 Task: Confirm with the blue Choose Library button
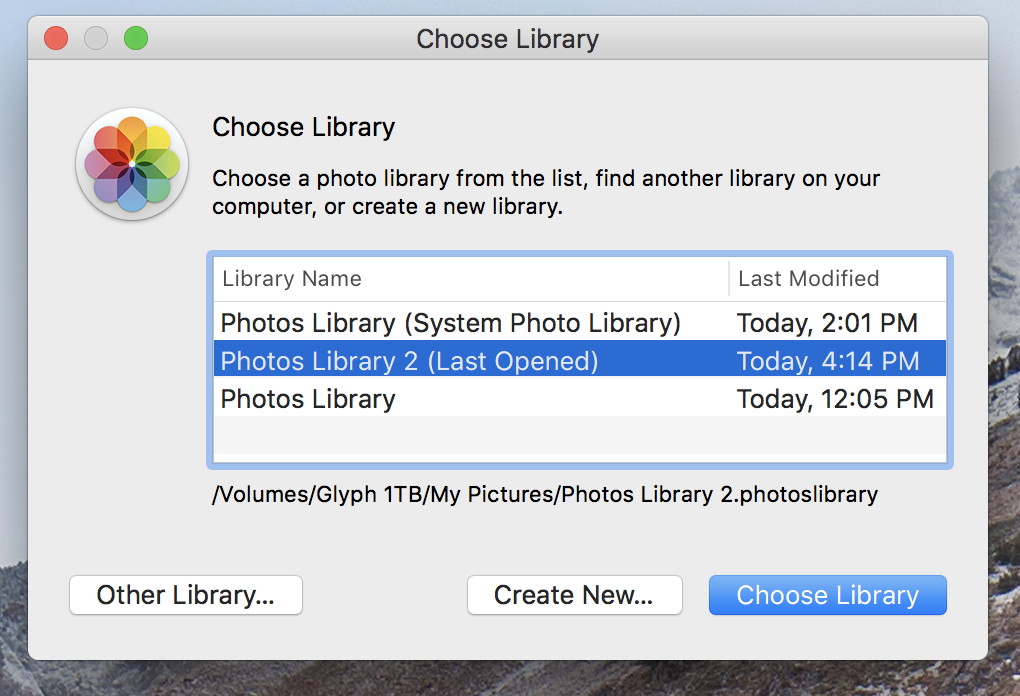pyautogui.click(x=827, y=595)
